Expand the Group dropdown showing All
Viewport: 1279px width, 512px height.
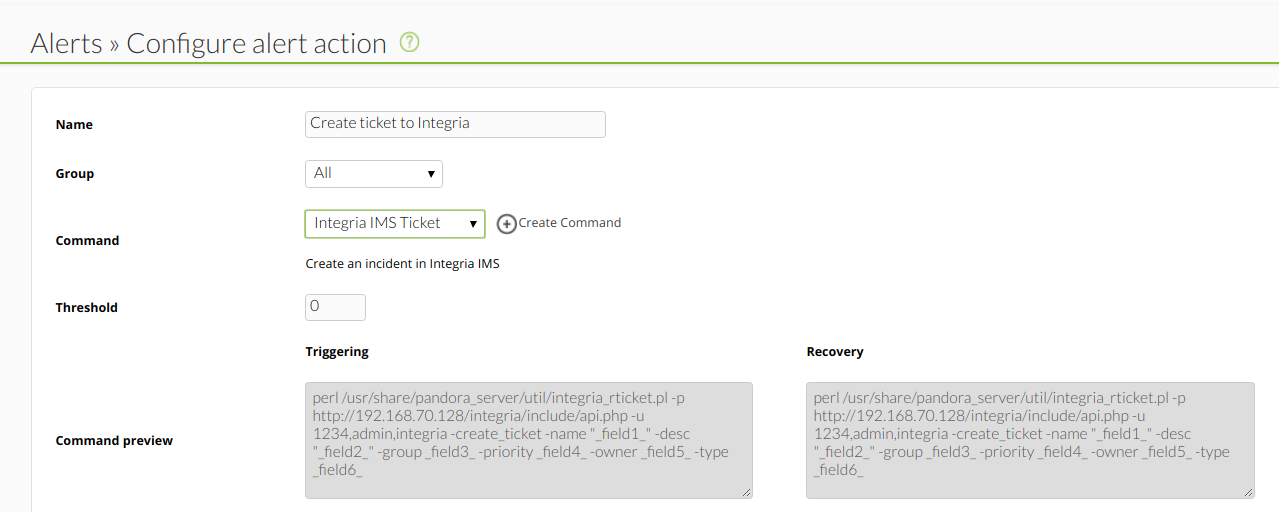pos(374,174)
